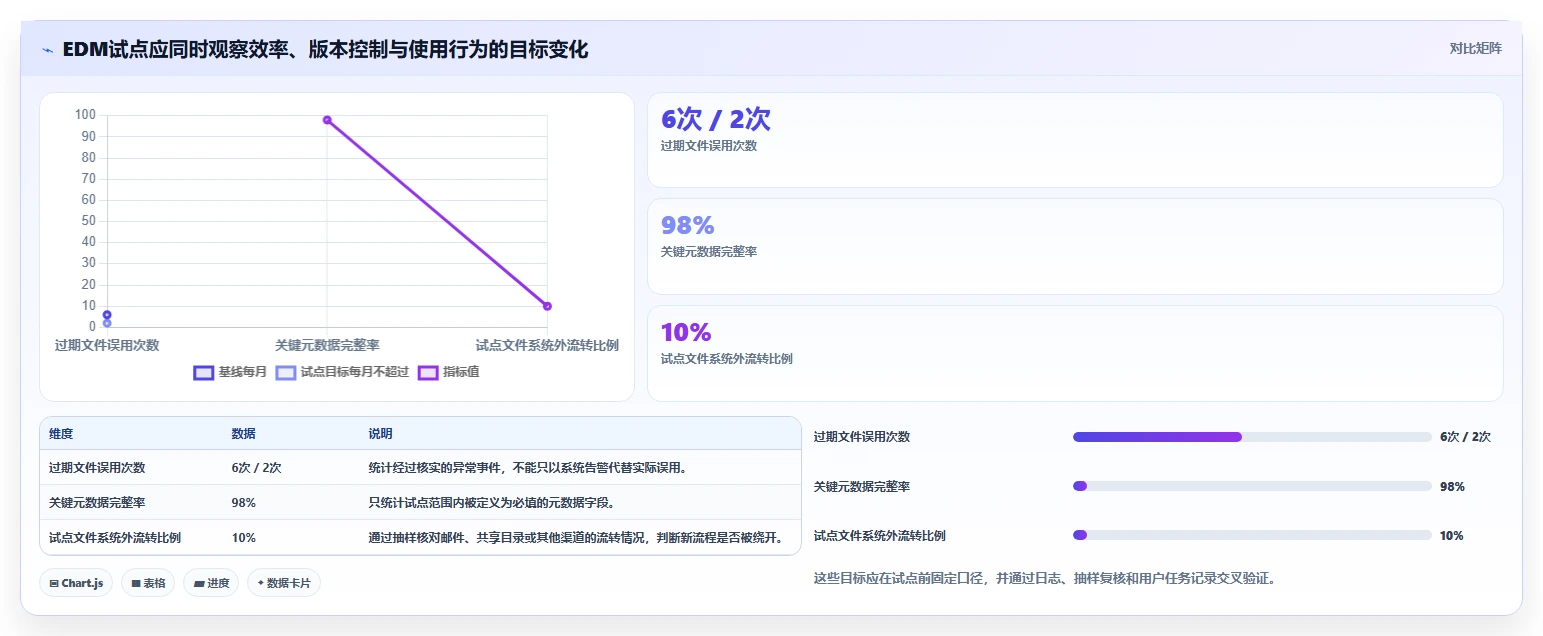
Task: Click description starting 通过抽样核对邮件
Action: click(x=575, y=537)
